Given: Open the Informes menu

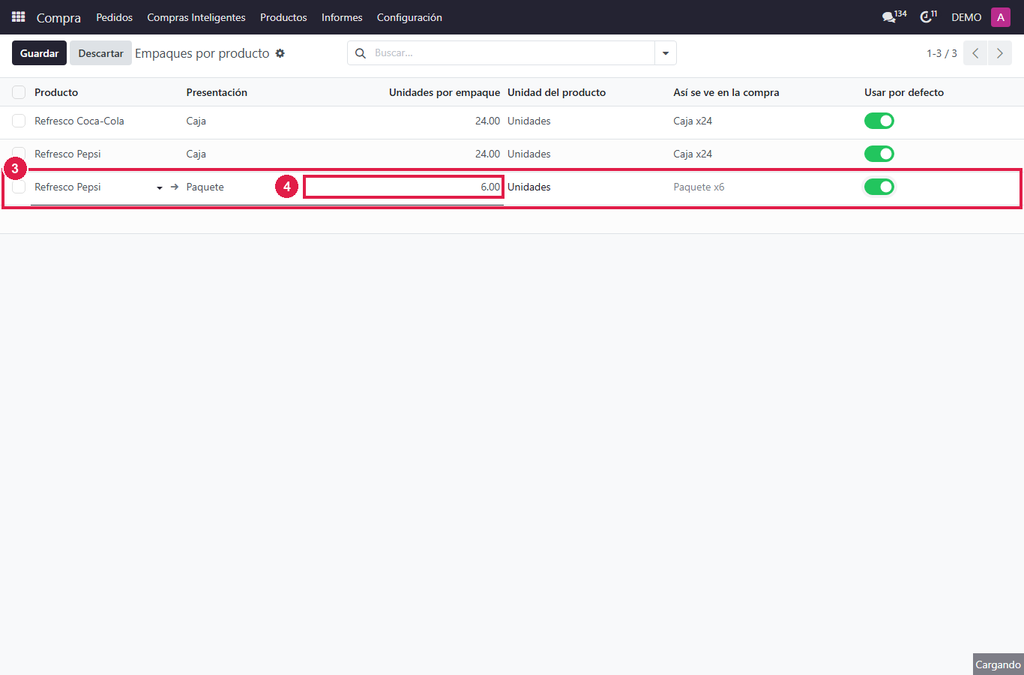Looking at the screenshot, I should 342,18.
